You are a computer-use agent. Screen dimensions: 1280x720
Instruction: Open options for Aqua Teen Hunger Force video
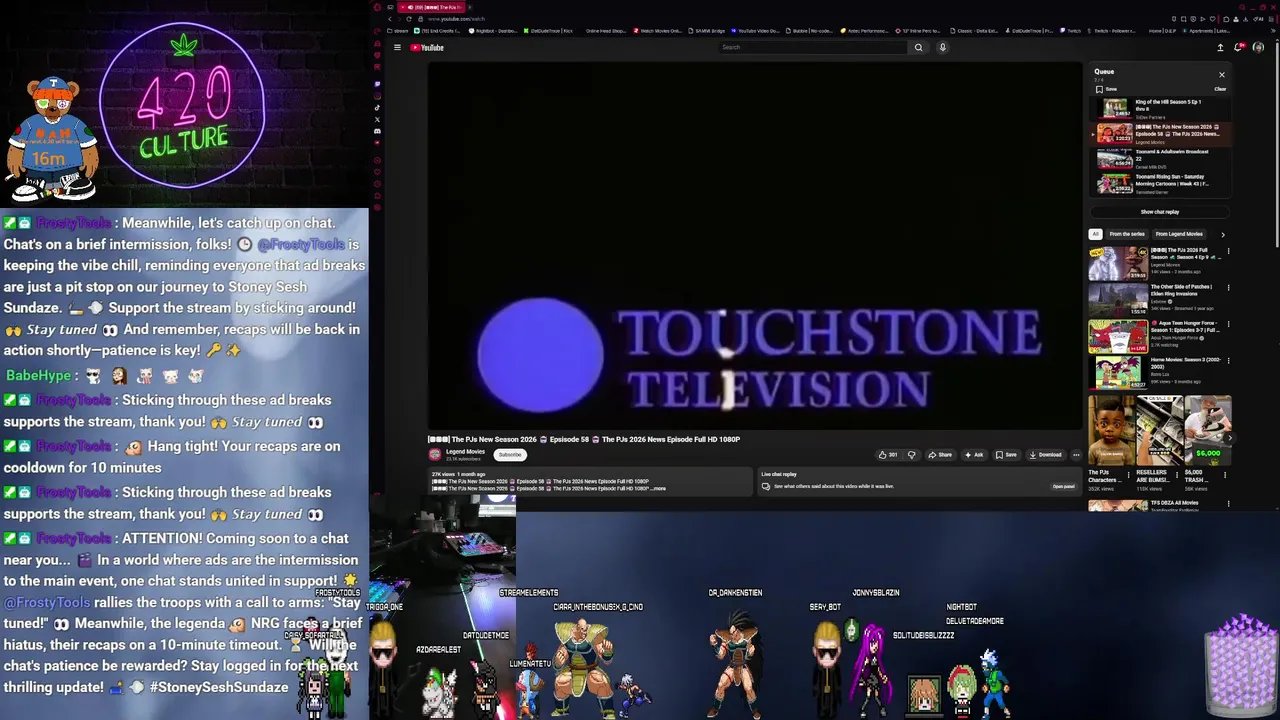coord(1228,325)
